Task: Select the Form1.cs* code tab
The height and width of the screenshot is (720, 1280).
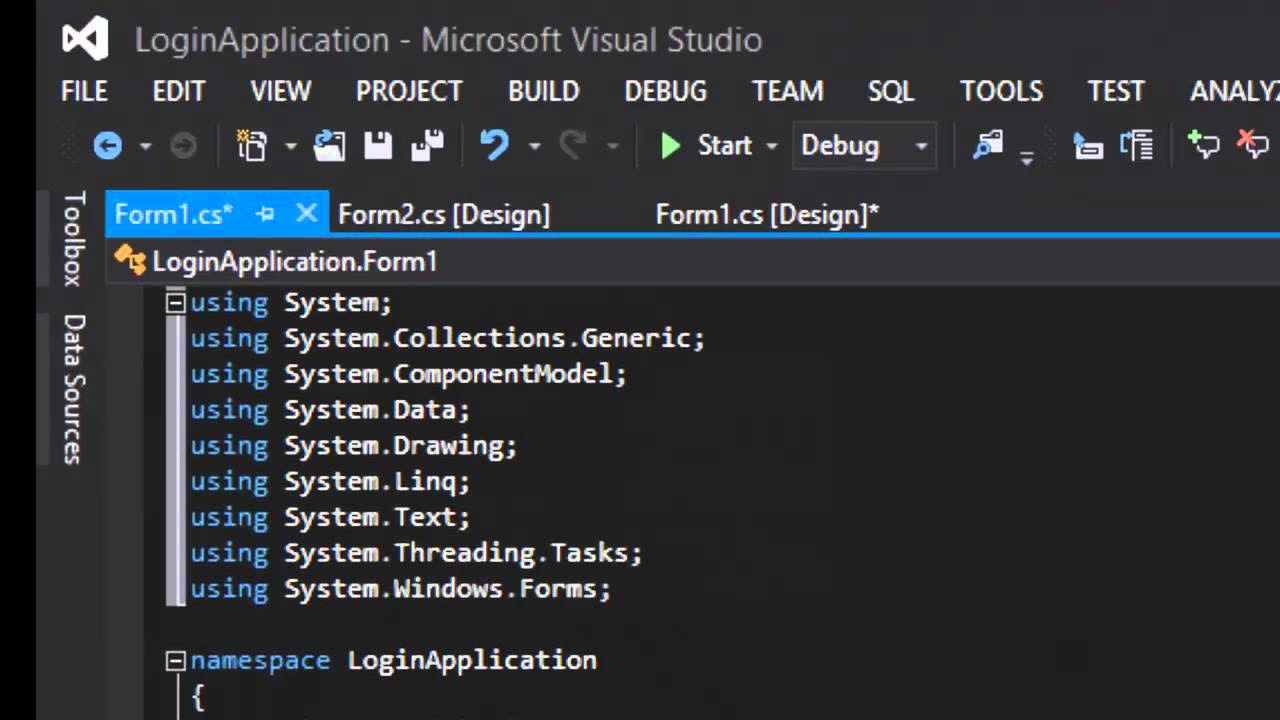Action: (174, 214)
